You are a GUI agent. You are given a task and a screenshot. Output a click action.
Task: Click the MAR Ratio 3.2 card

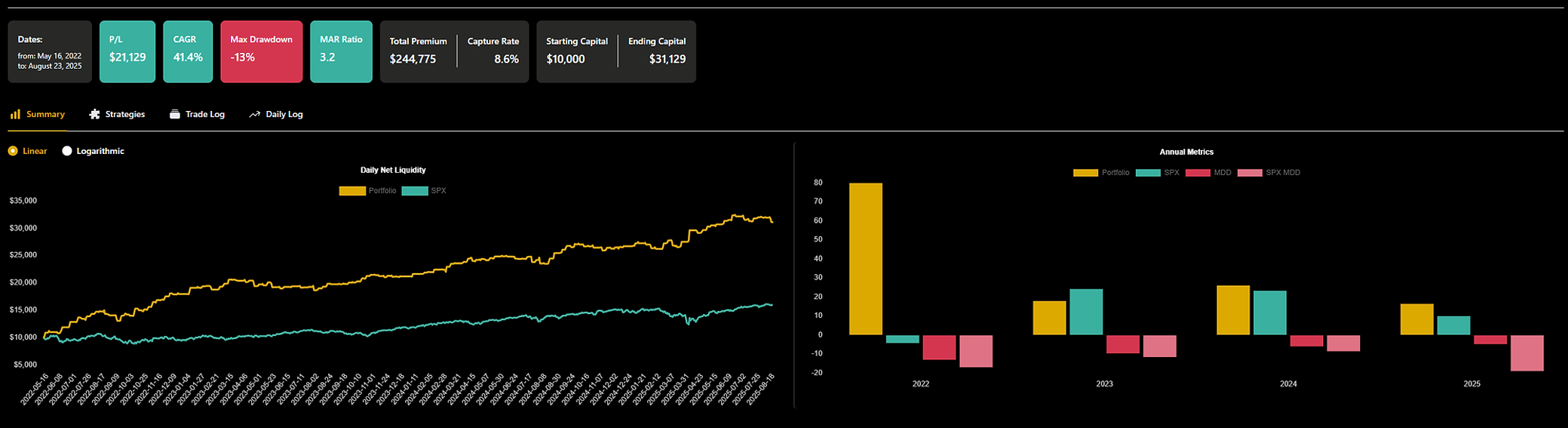341,51
